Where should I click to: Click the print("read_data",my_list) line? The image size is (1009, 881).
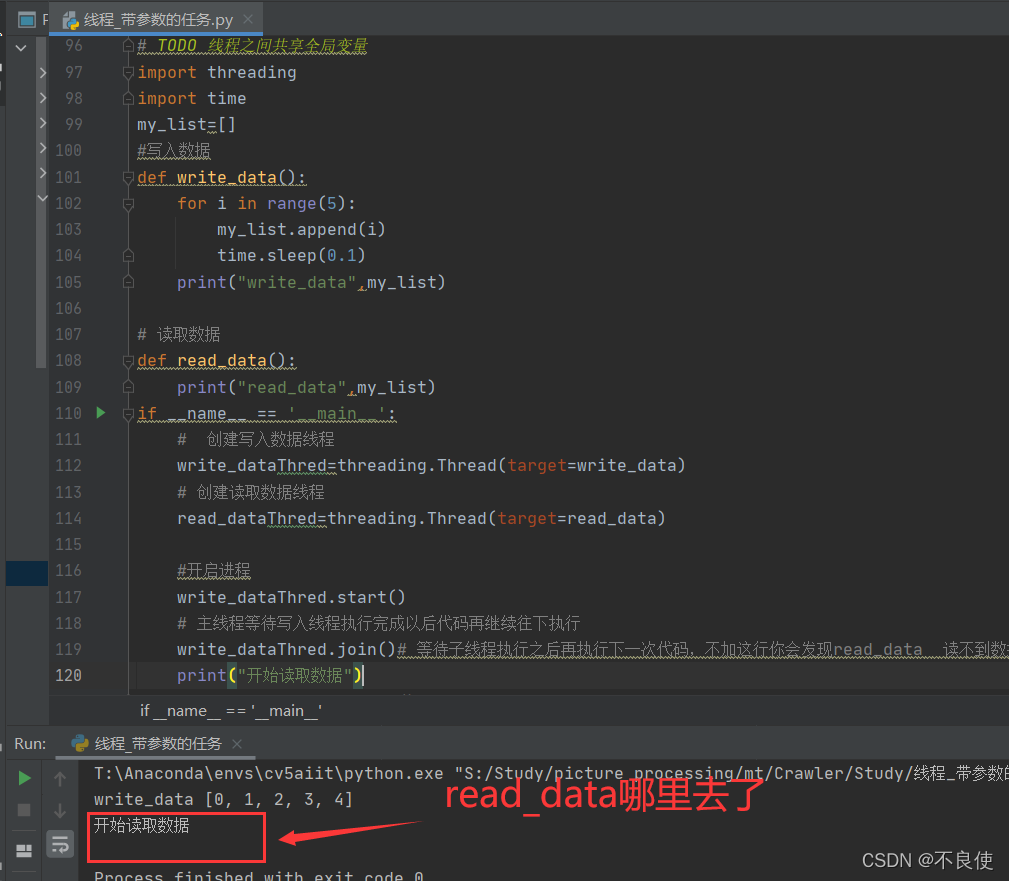click(306, 387)
